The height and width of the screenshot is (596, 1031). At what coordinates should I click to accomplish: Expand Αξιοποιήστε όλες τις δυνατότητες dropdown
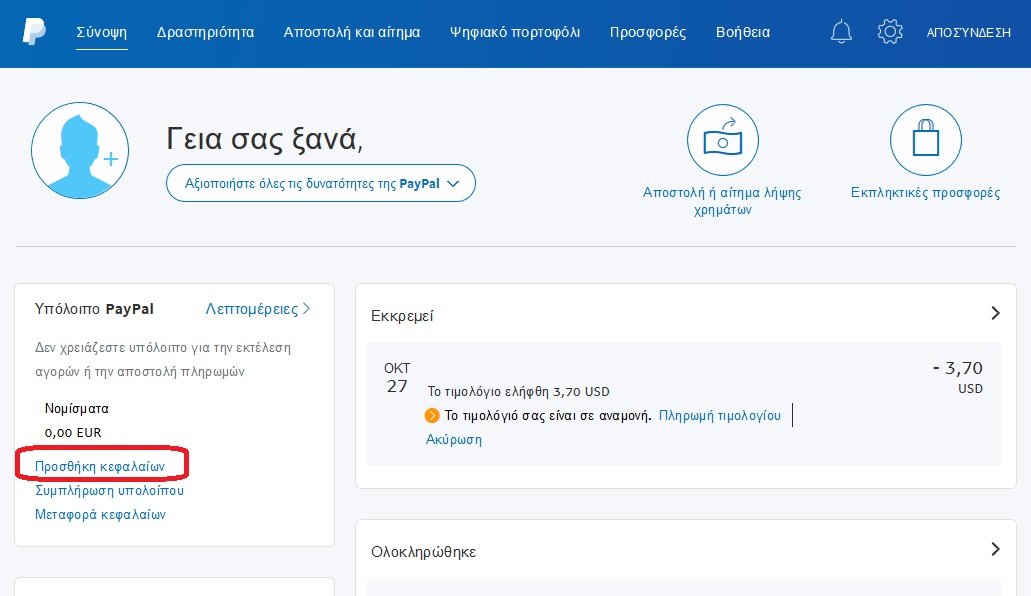[x=321, y=184]
